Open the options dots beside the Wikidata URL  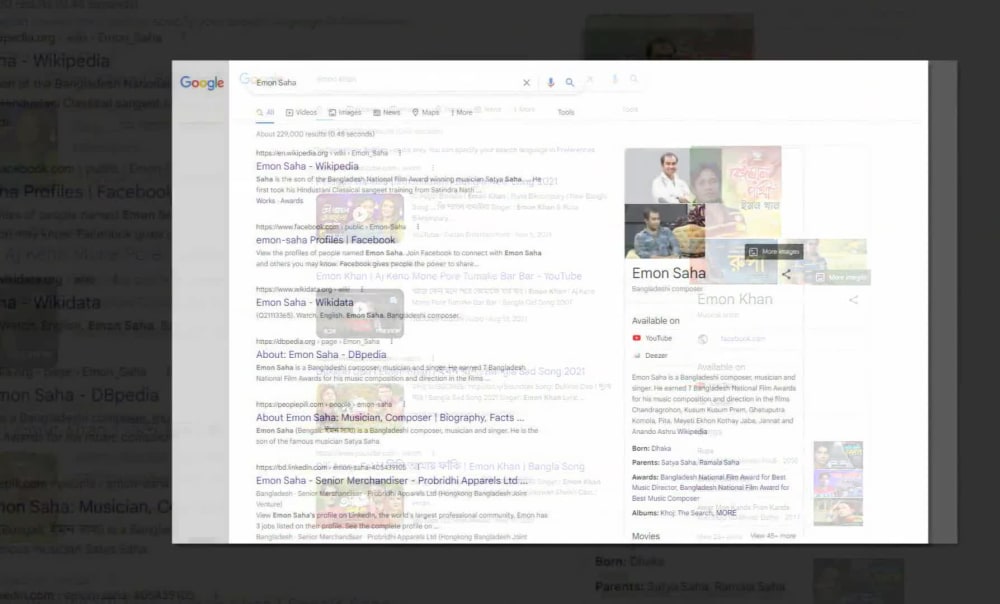coord(362,289)
